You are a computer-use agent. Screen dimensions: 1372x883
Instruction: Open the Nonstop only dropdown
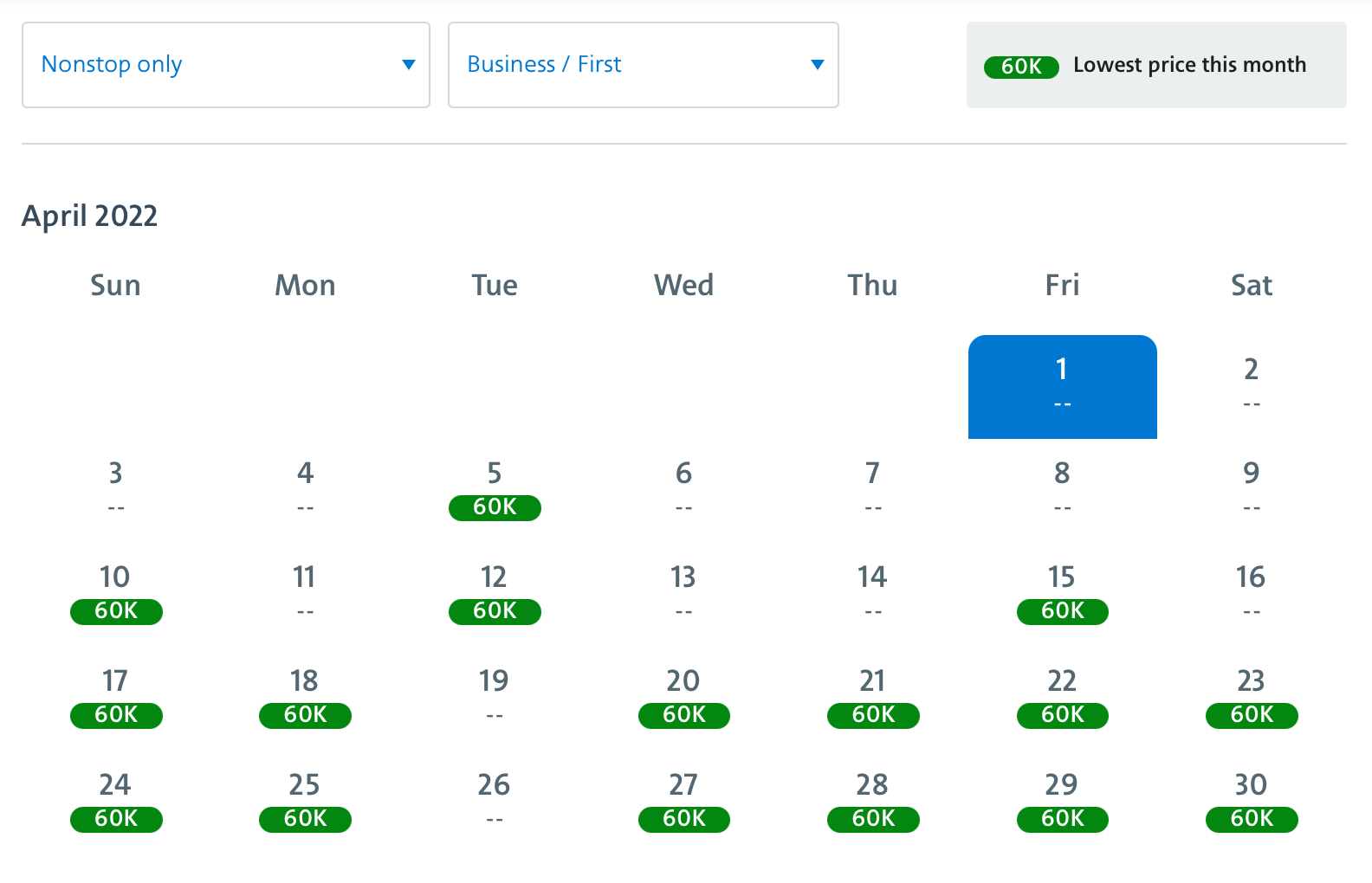pos(226,65)
